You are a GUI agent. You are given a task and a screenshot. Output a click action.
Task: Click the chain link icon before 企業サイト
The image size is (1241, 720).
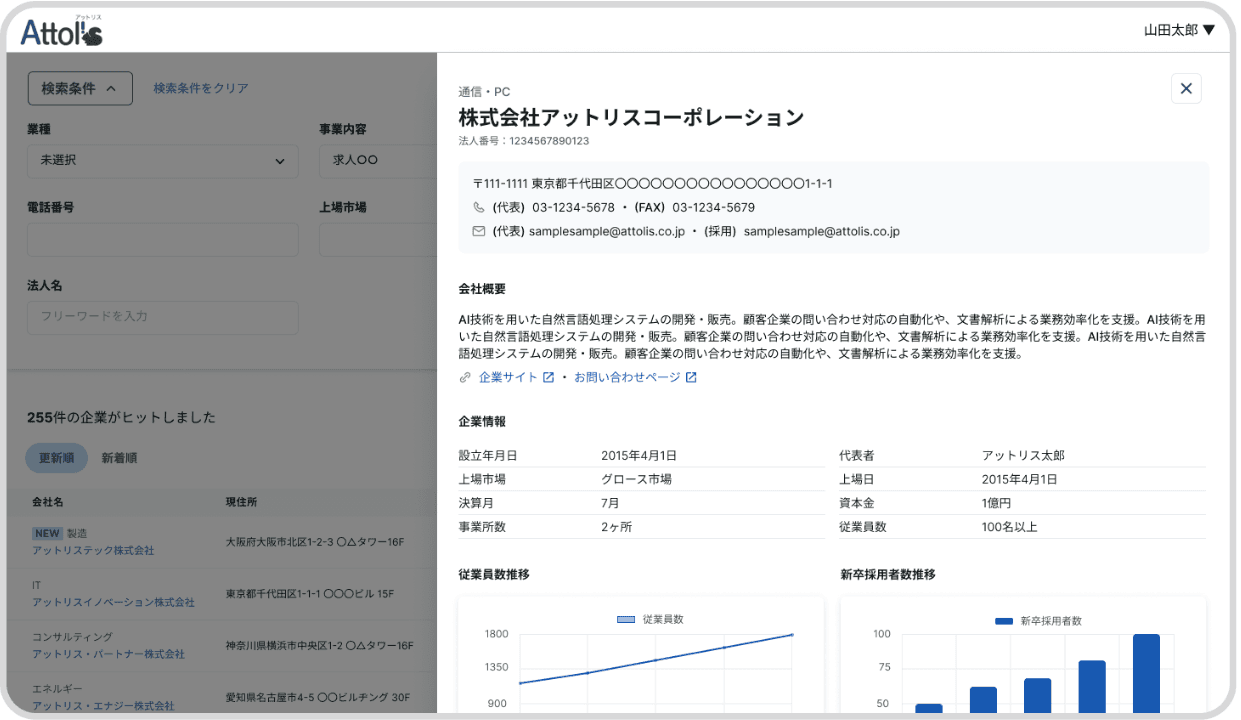coord(465,378)
